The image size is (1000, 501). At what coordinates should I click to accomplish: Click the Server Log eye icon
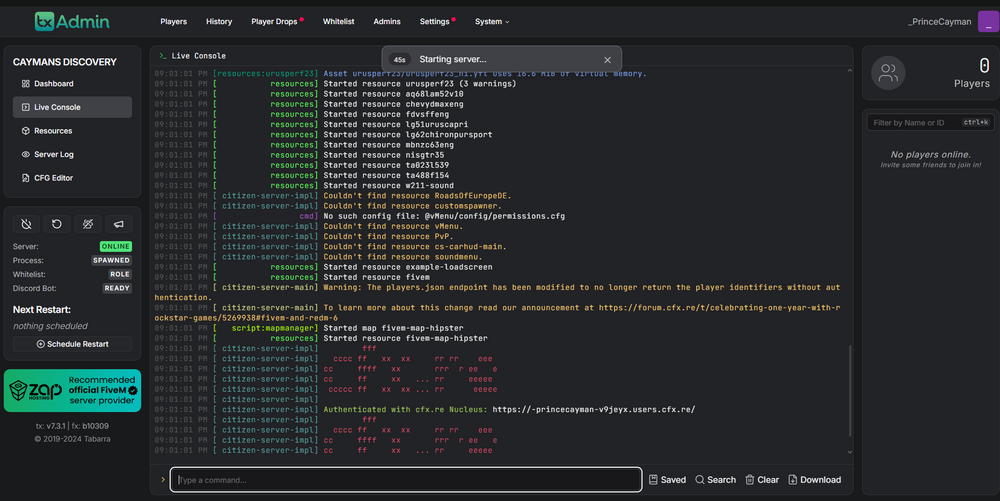(26, 154)
